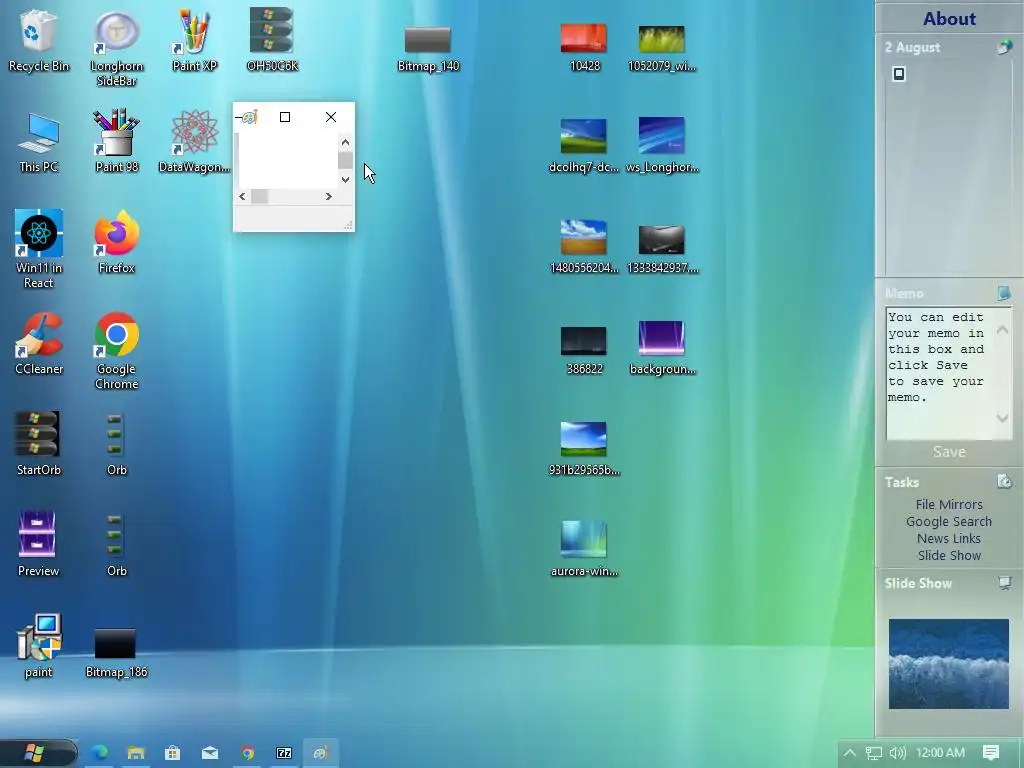The height and width of the screenshot is (768, 1024).
Task: Open Edge from the taskbar
Action: (x=99, y=753)
